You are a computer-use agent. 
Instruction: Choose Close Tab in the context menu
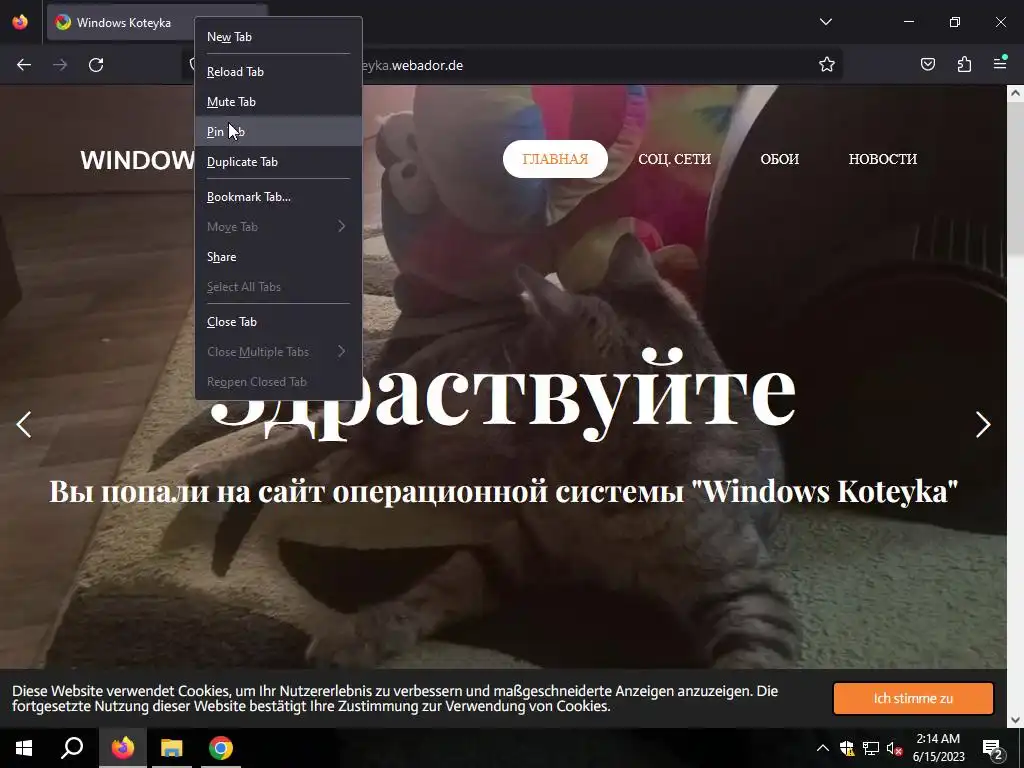278,322
